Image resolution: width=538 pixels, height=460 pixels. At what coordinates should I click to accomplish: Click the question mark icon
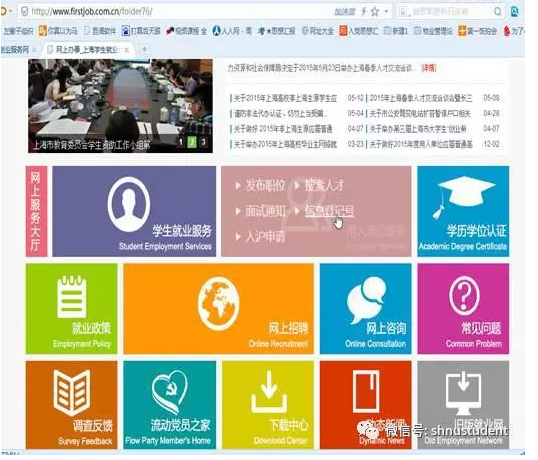464,296
